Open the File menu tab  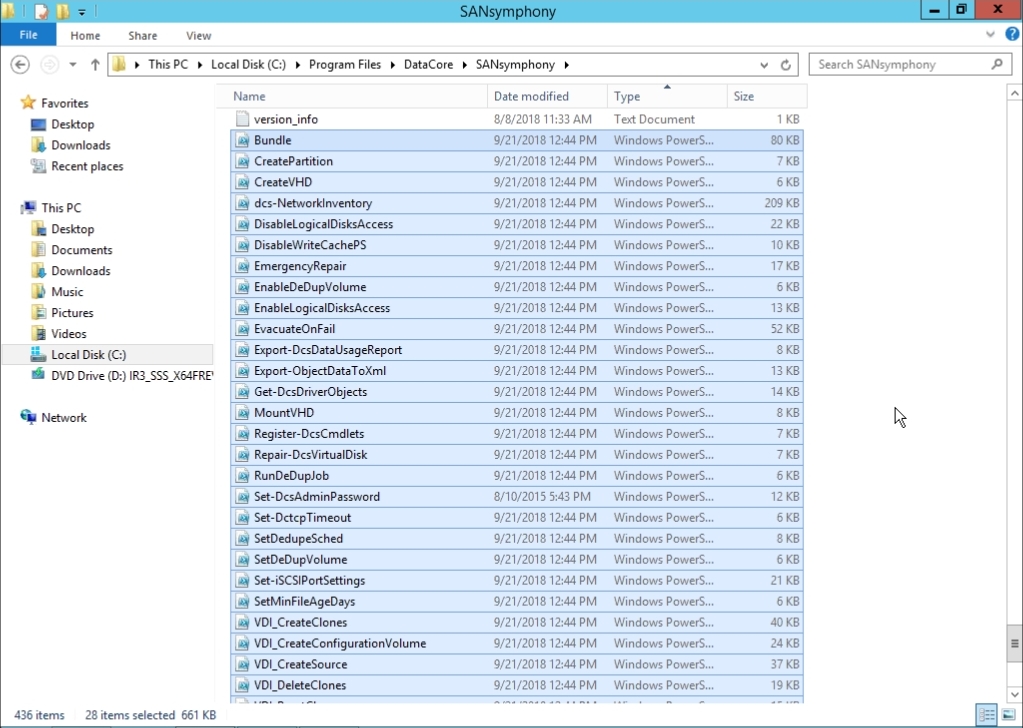click(28, 35)
